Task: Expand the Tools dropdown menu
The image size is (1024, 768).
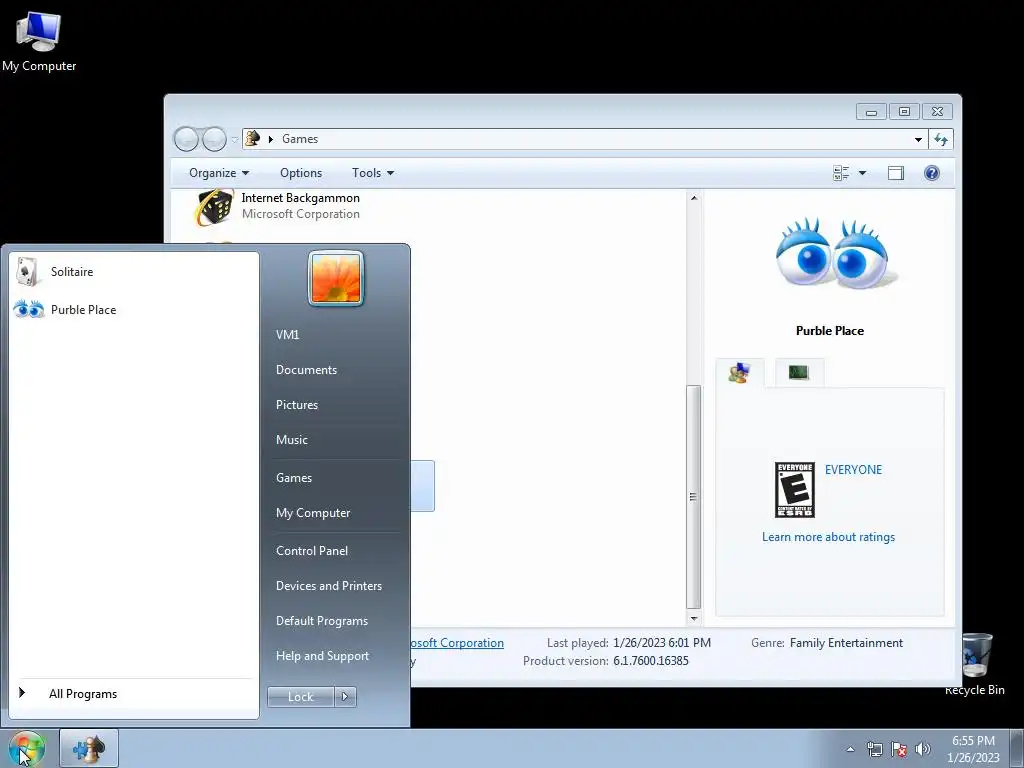Action: click(373, 173)
